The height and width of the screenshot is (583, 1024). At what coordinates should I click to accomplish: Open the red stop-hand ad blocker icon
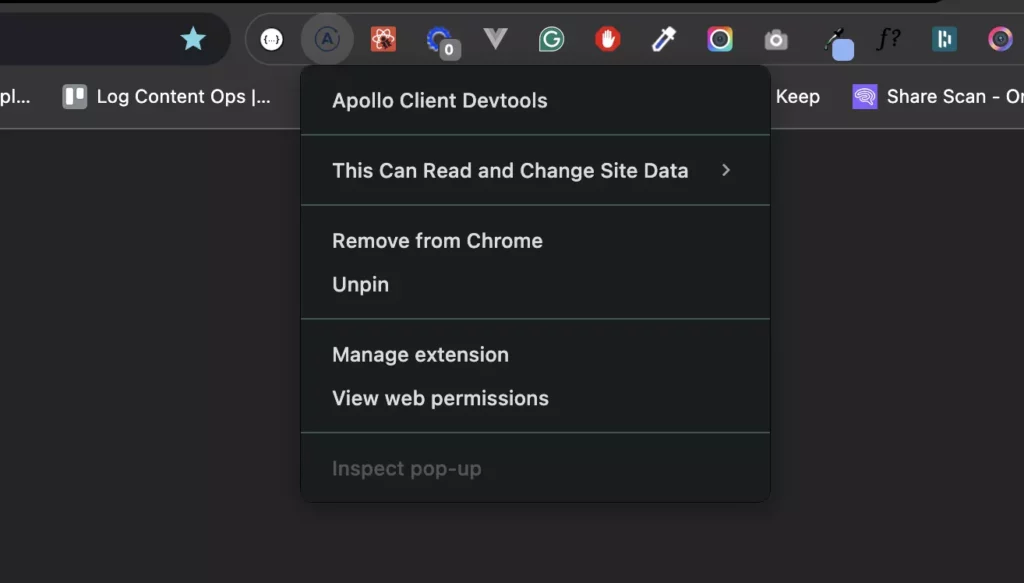coord(607,39)
